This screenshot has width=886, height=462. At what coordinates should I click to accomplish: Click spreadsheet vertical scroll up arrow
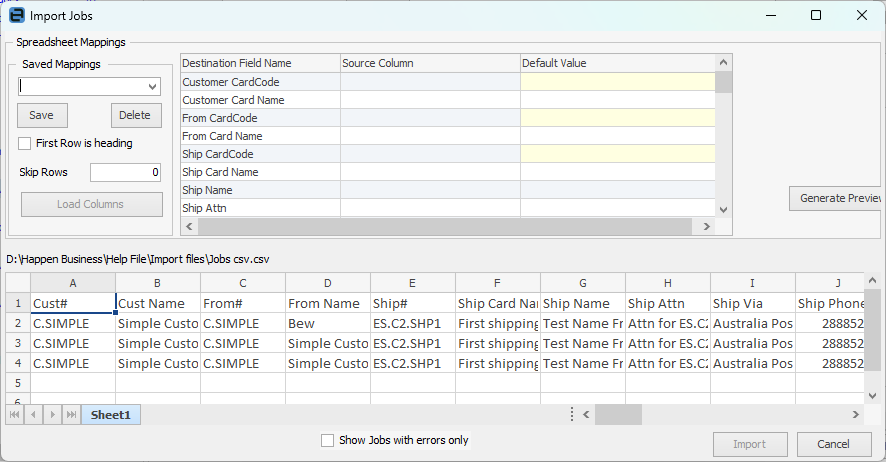872,281
